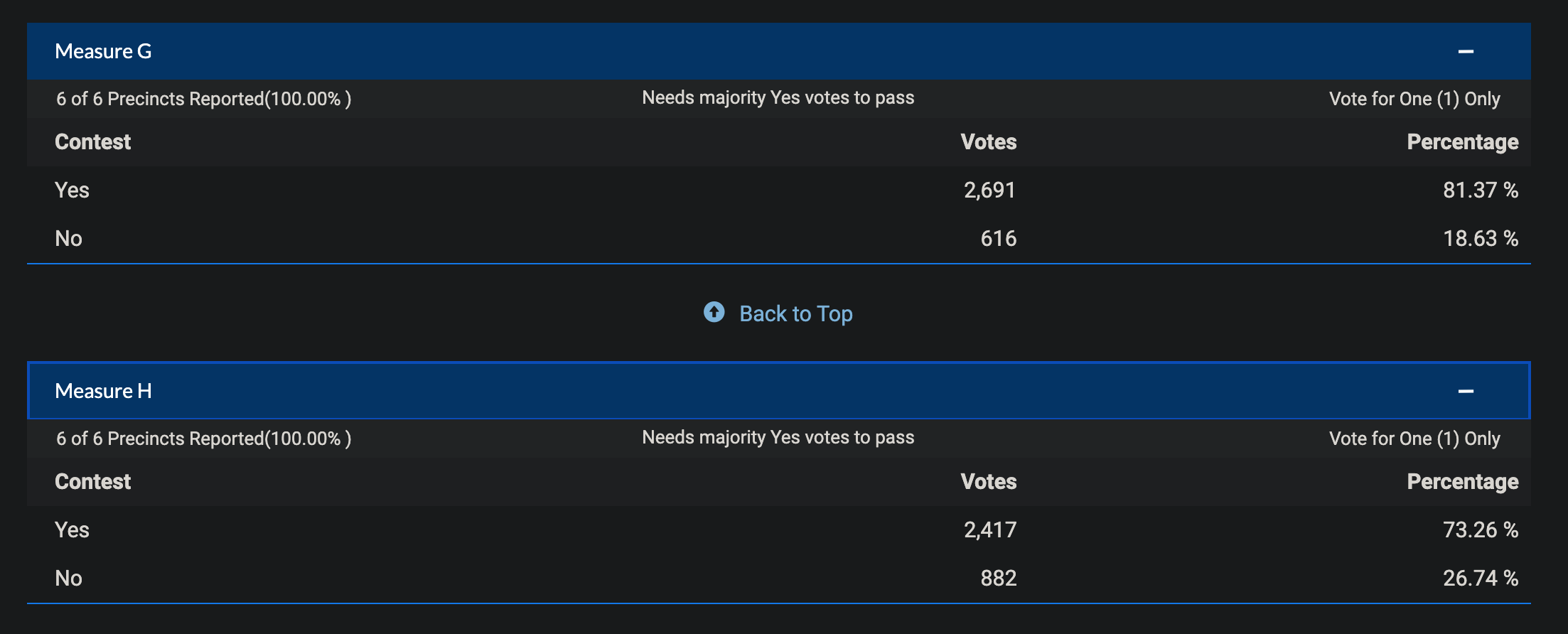Image resolution: width=1568 pixels, height=634 pixels.
Task: Collapse Measure G with minus icon
Action: point(1466,52)
